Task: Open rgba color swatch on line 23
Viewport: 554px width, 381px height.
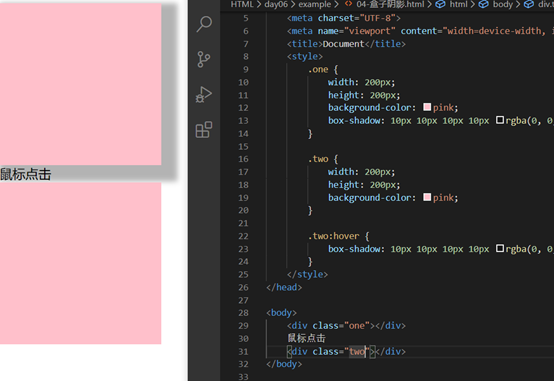Action: pyautogui.click(x=500, y=248)
